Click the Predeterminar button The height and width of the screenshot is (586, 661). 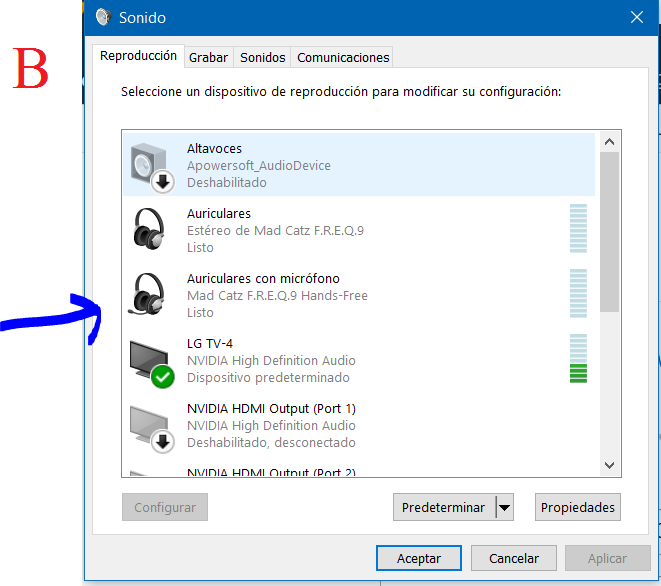pos(443,507)
